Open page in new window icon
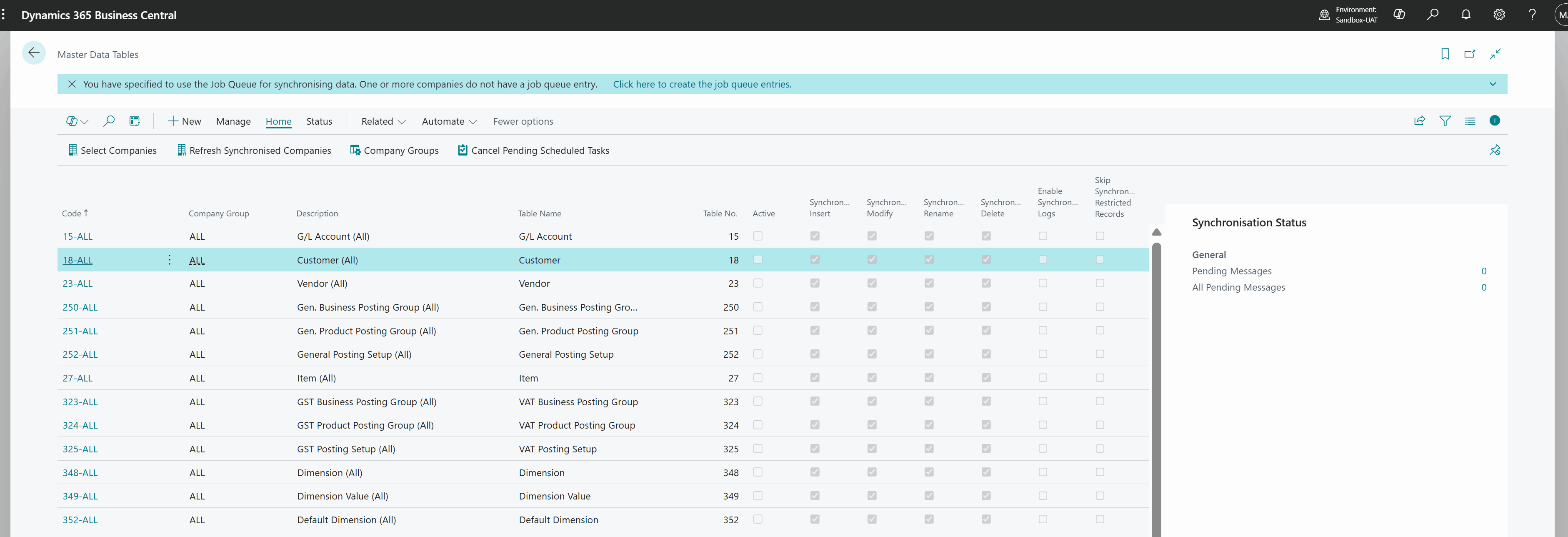 tap(1469, 54)
